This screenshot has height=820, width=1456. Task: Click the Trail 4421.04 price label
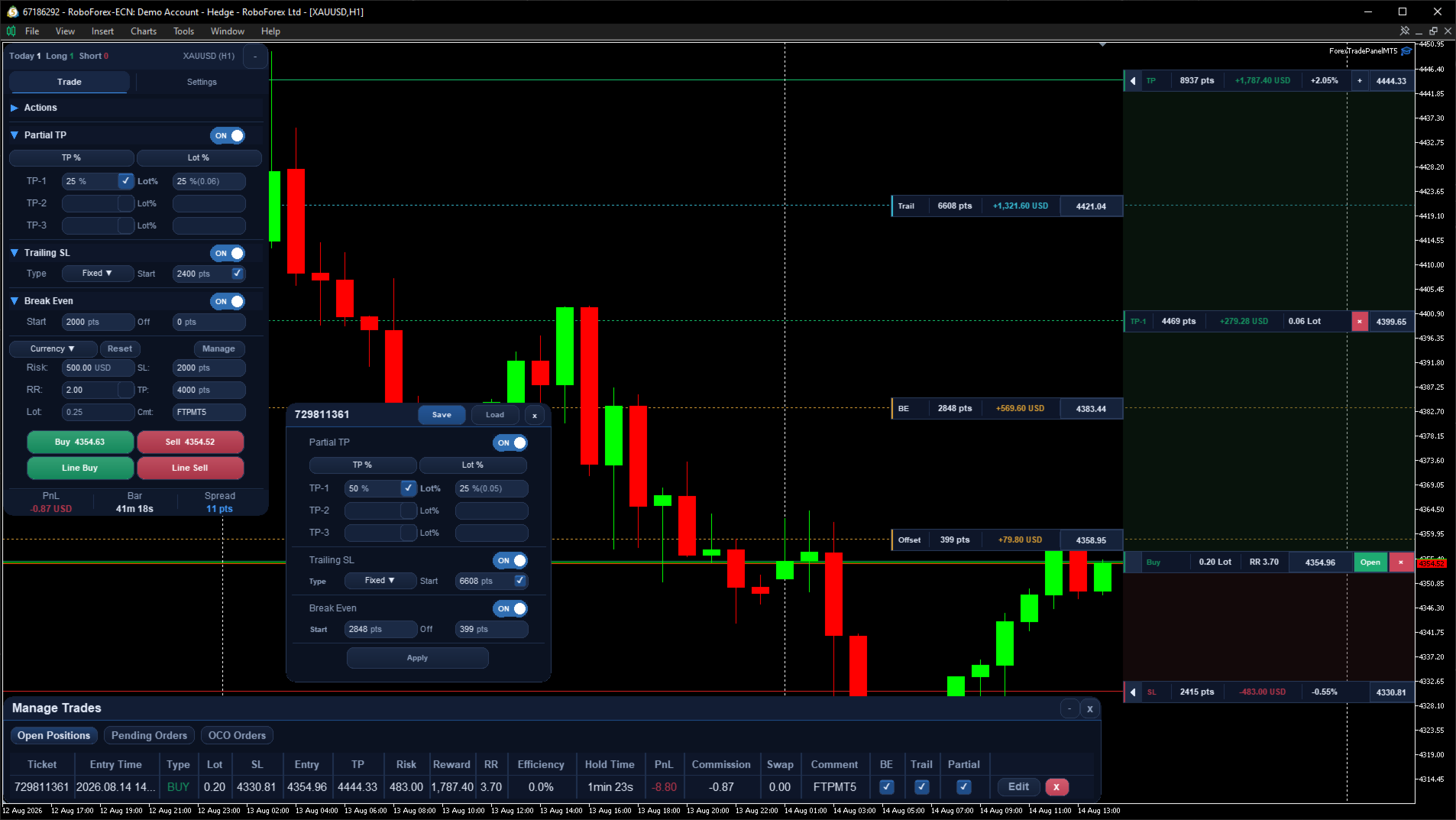tap(1091, 206)
